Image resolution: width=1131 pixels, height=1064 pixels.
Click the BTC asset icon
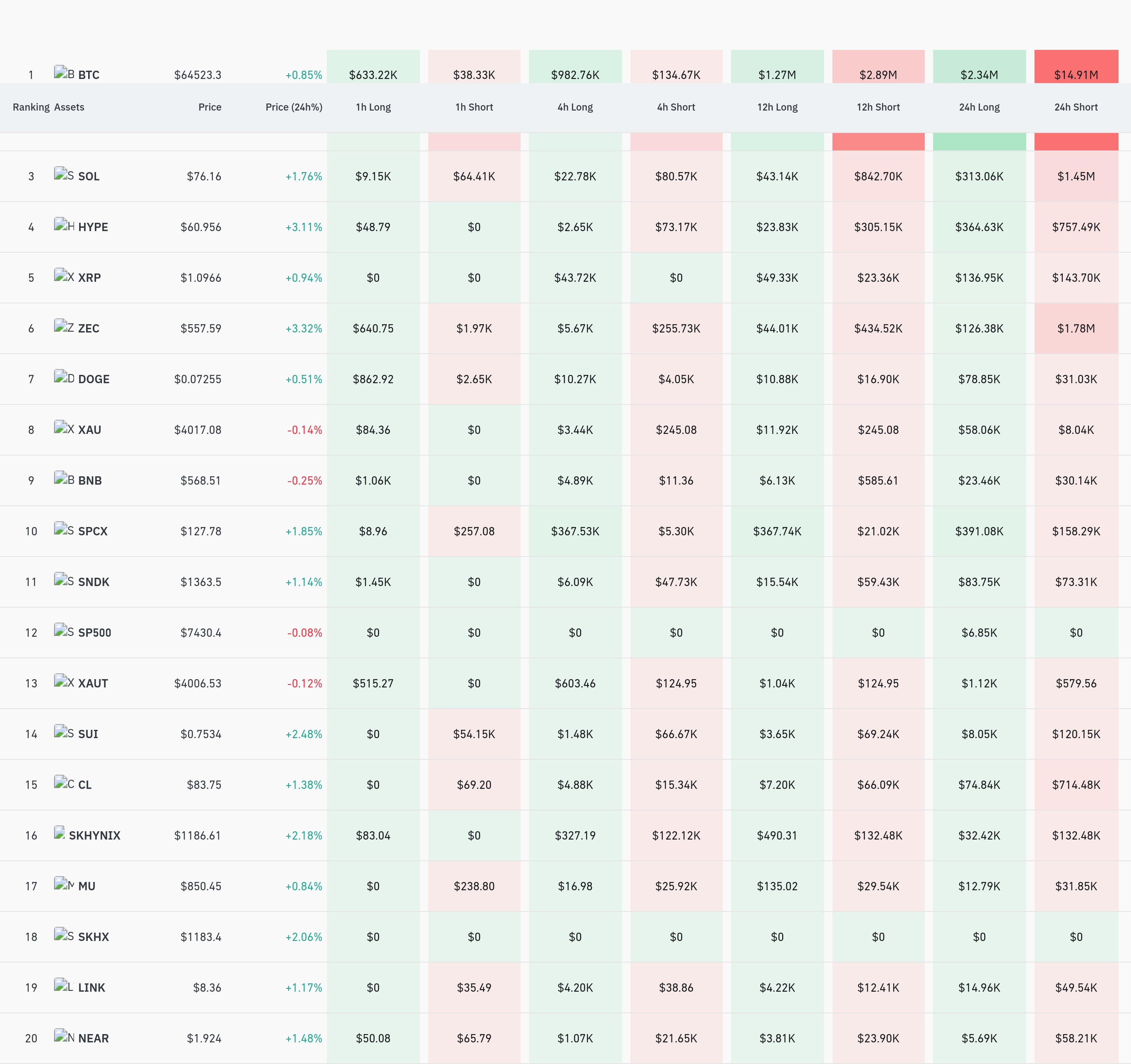coord(64,73)
